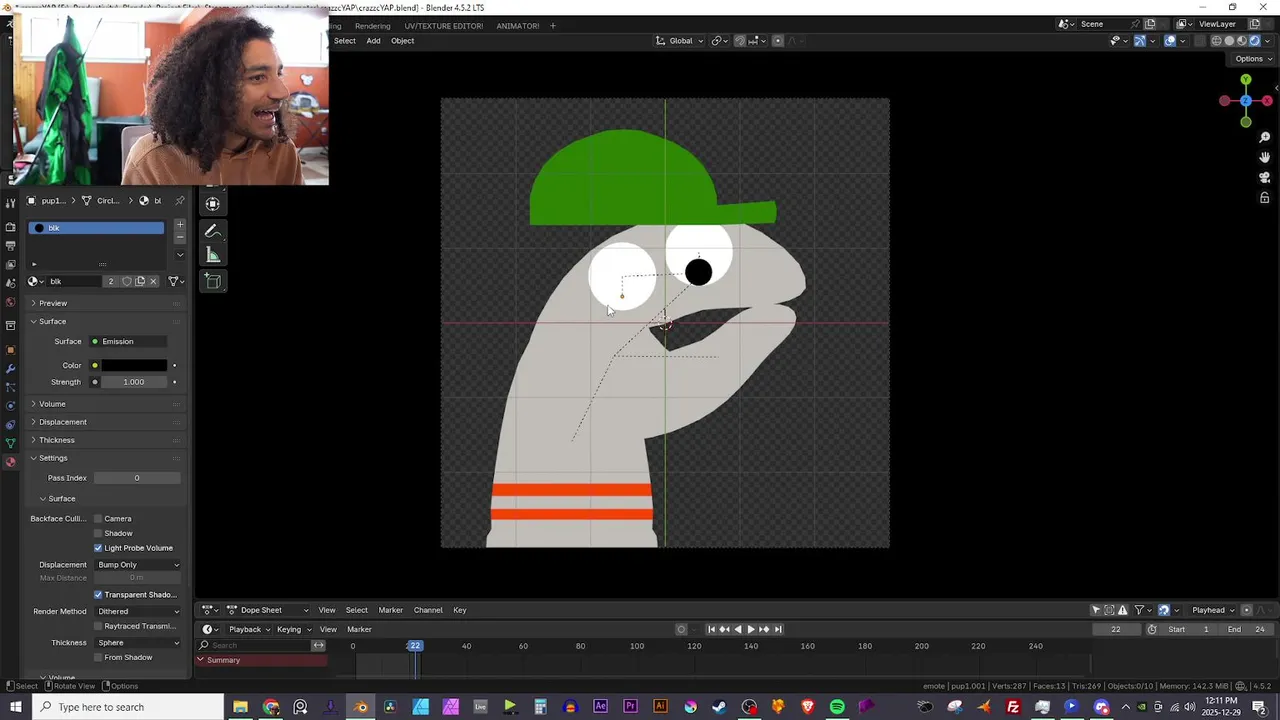Toggle viewport gizmos display icon
This screenshot has width=1280, height=720.
(x=1139, y=41)
